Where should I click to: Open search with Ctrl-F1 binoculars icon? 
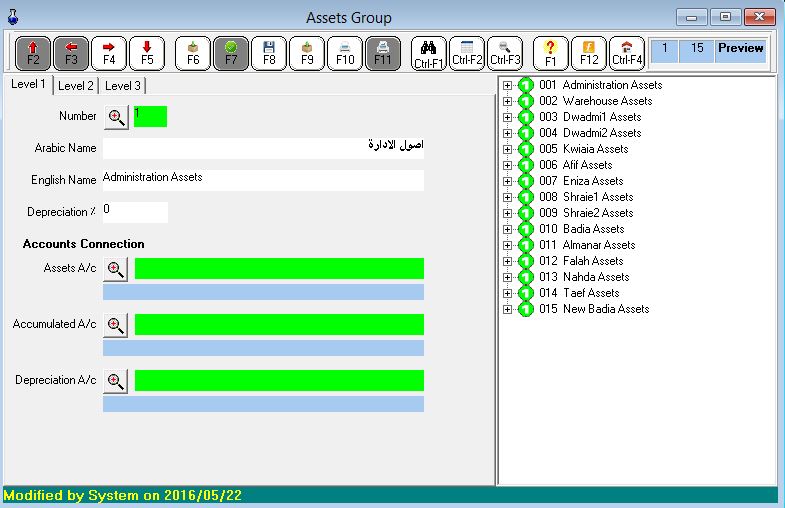pos(429,53)
